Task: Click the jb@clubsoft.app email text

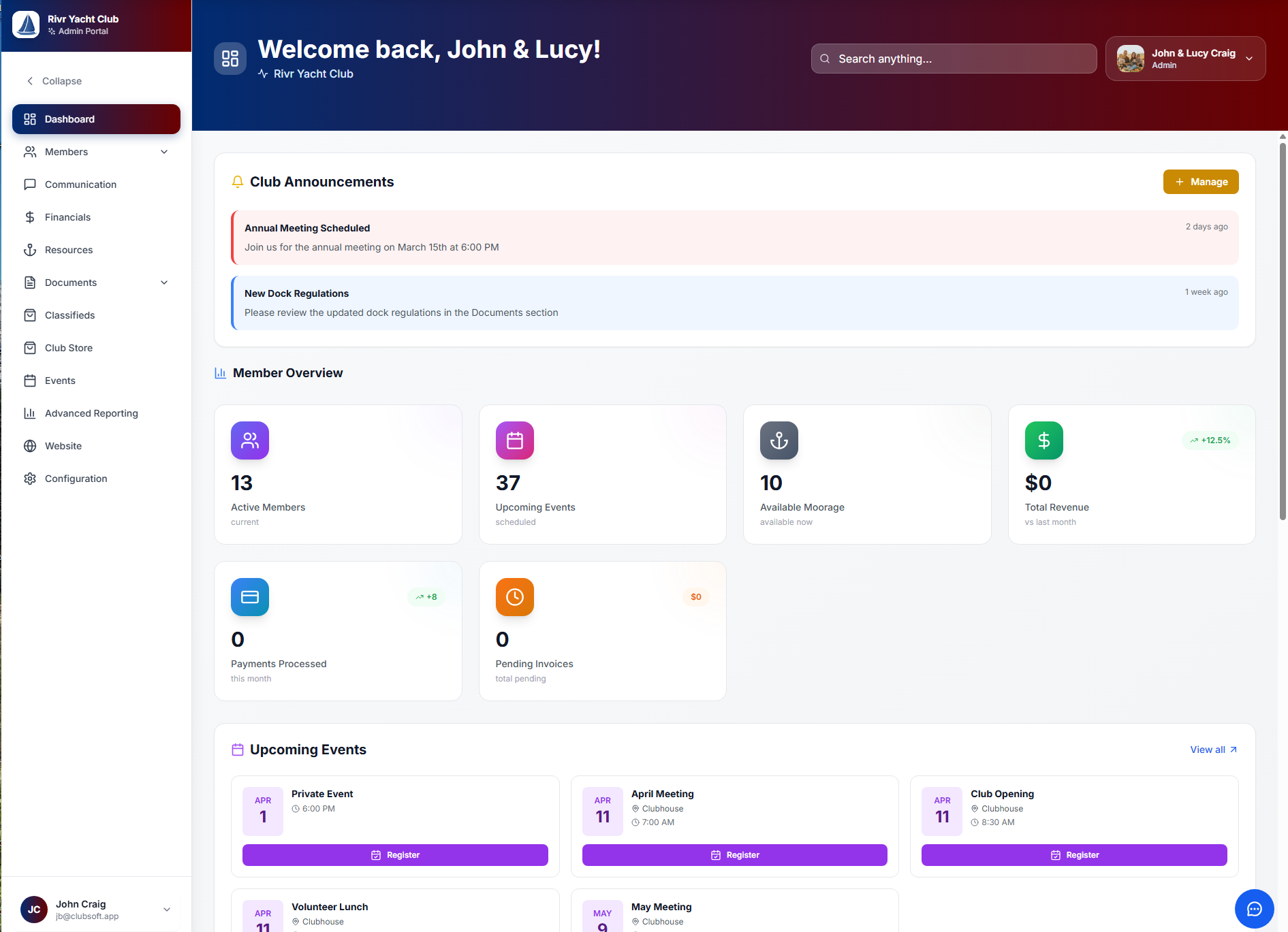Action: [87, 916]
